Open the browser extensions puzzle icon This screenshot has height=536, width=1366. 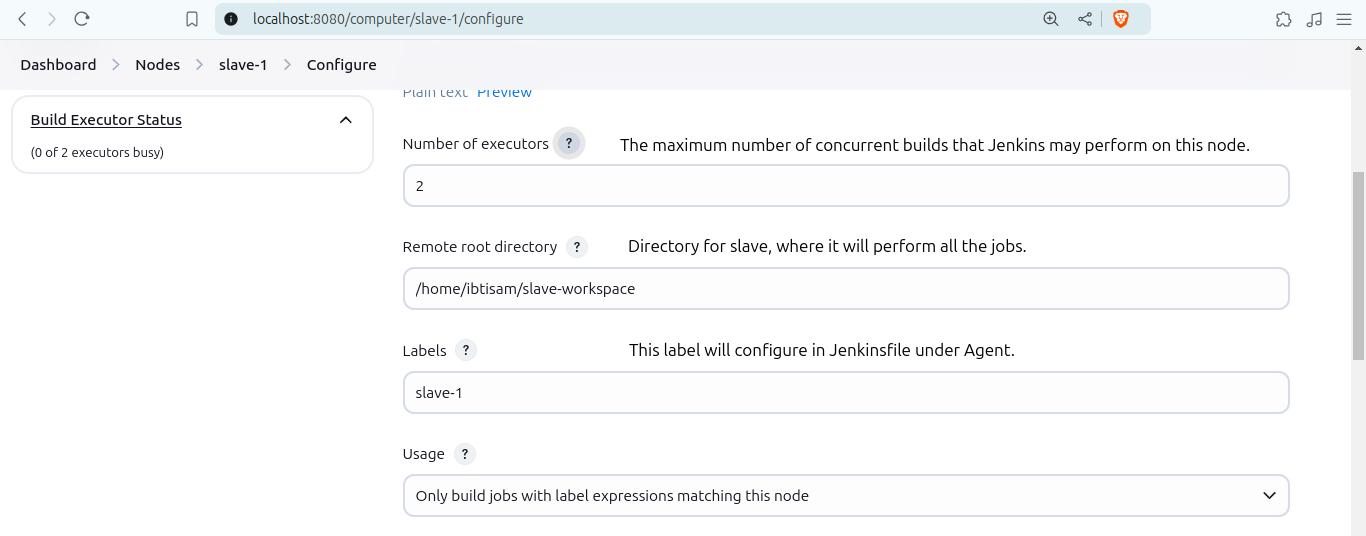pos(1283,19)
